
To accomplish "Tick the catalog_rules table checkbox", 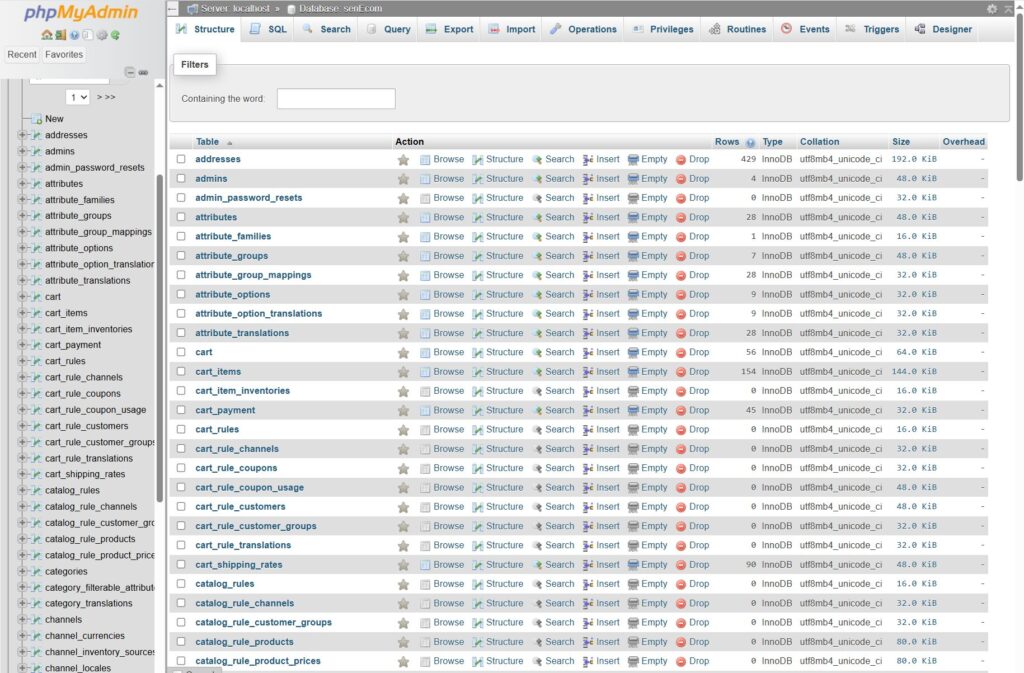I will (181, 584).
